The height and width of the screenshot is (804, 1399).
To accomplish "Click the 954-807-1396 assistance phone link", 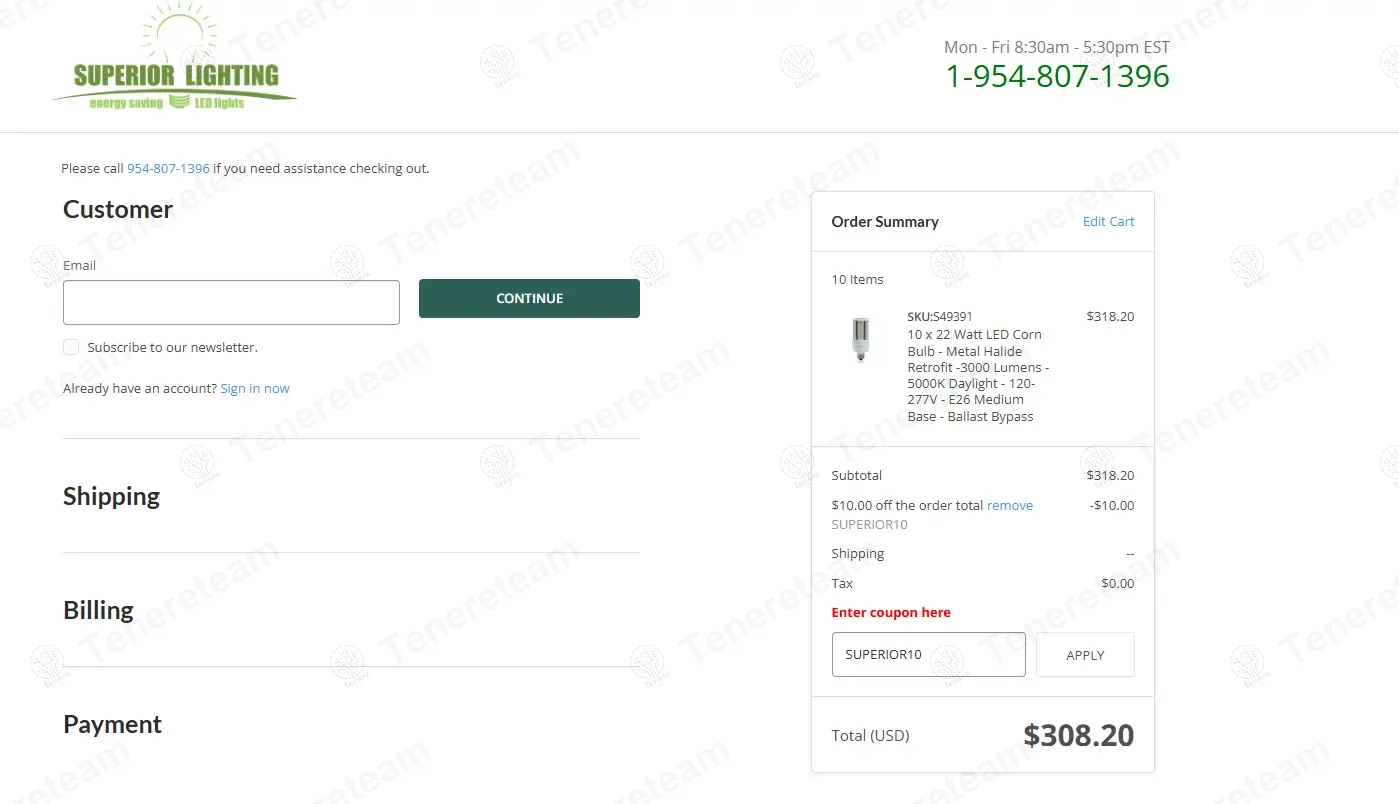I will [x=168, y=169].
